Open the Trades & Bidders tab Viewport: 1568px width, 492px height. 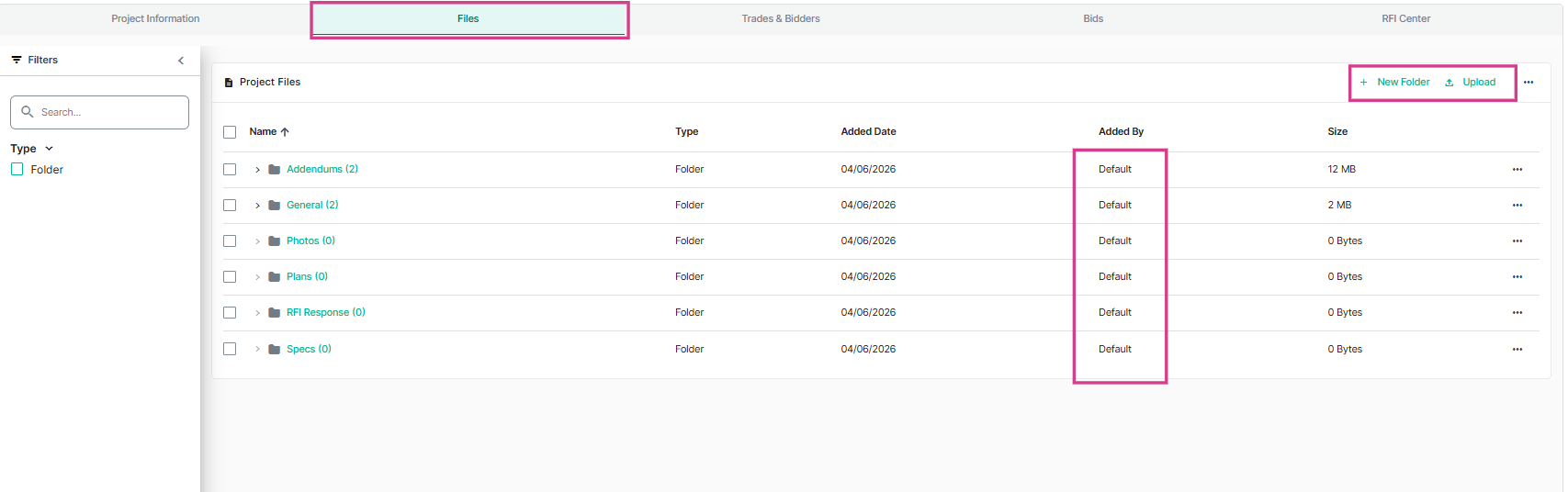click(781, 18)
